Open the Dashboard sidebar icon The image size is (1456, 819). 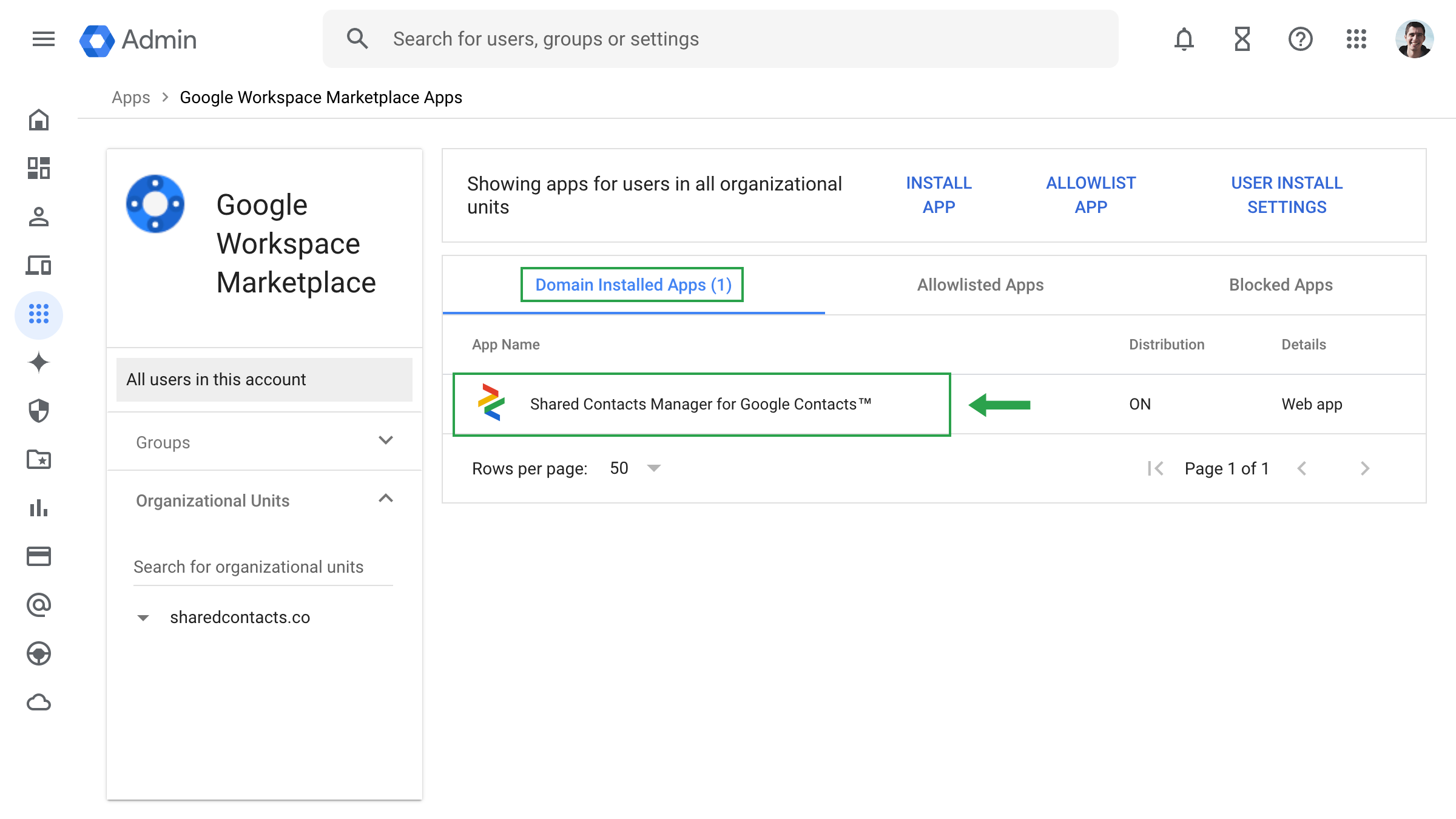pos(39,168)
